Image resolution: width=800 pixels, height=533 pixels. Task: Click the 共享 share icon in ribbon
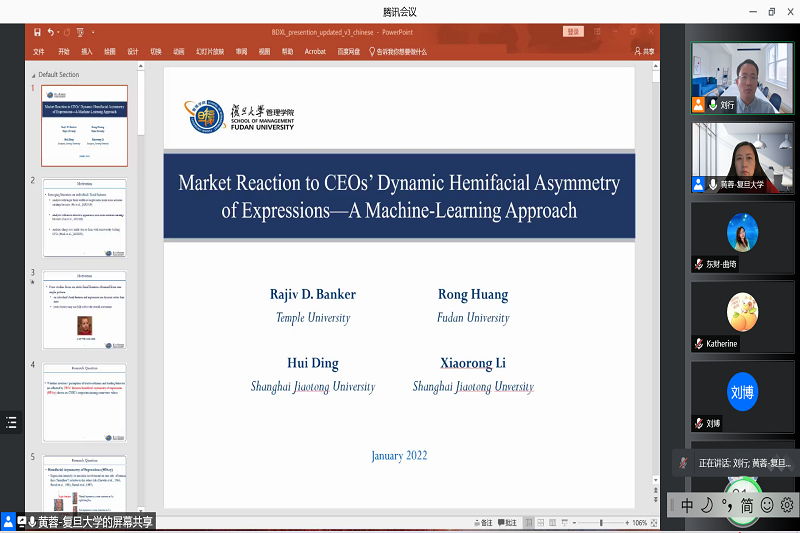coord(644,51)
